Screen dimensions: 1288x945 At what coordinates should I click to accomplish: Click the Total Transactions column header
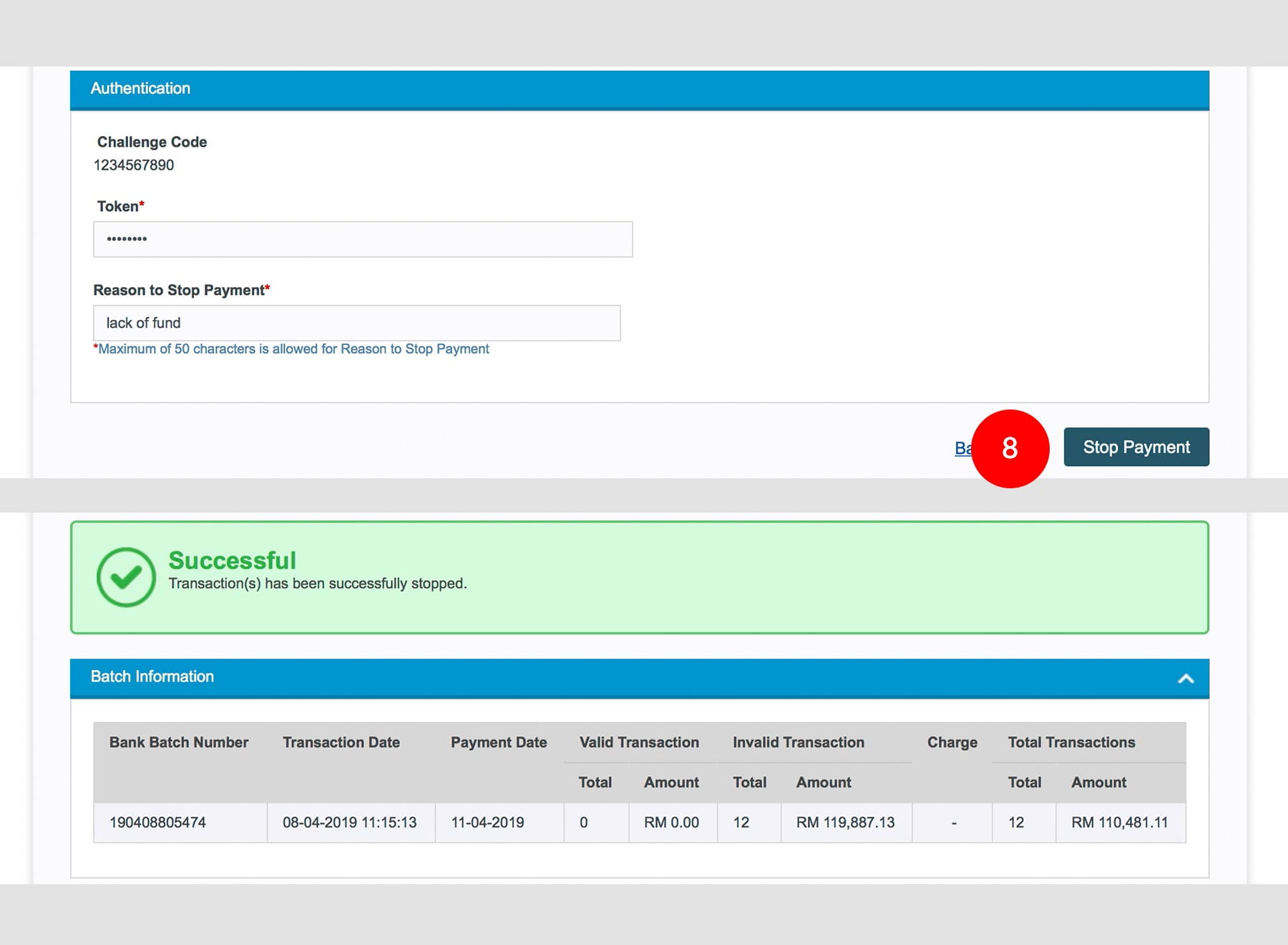pyautogui.click(x=1071, y=742)
